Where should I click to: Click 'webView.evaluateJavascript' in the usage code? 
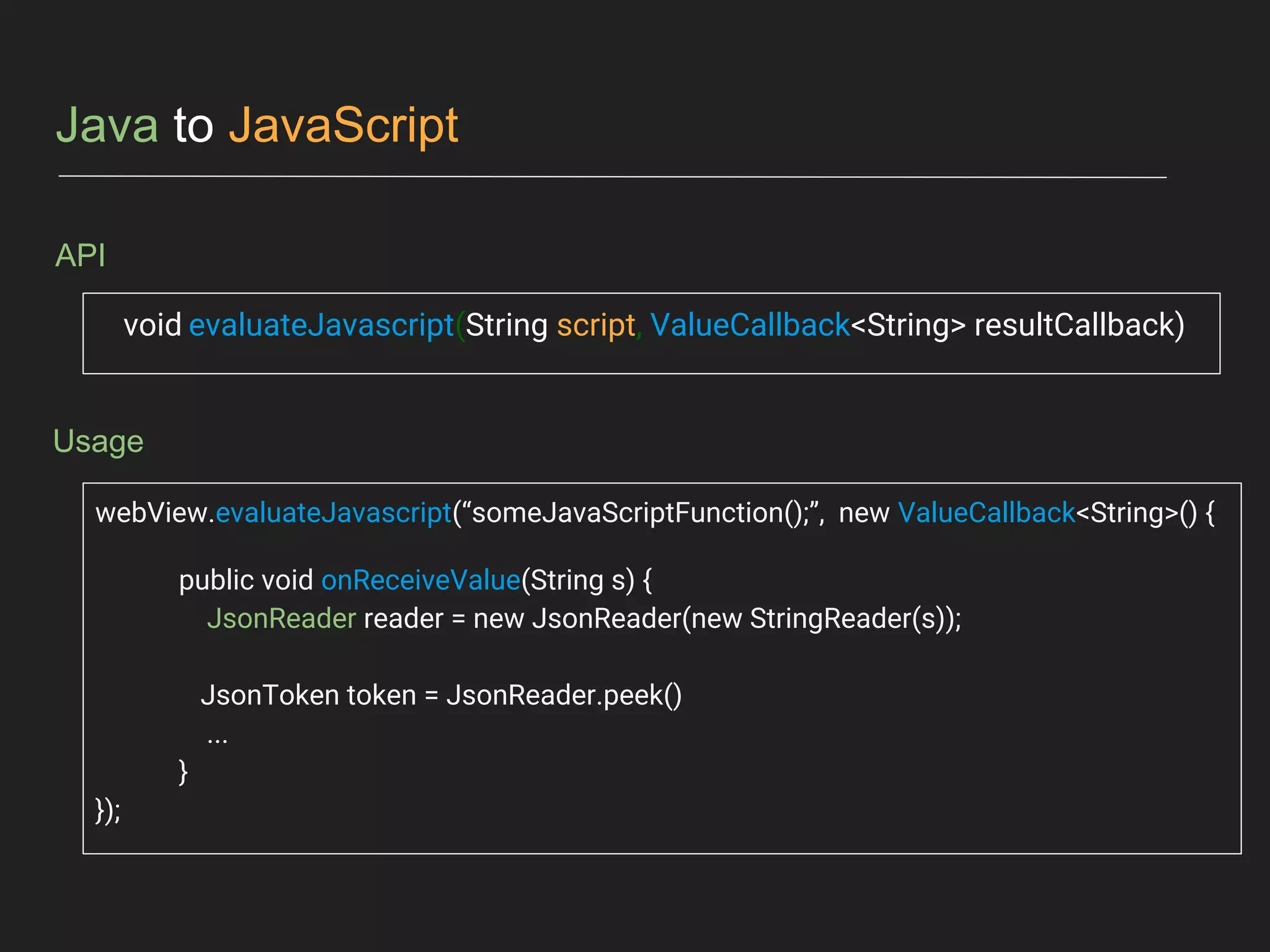(x=273, y=513)
